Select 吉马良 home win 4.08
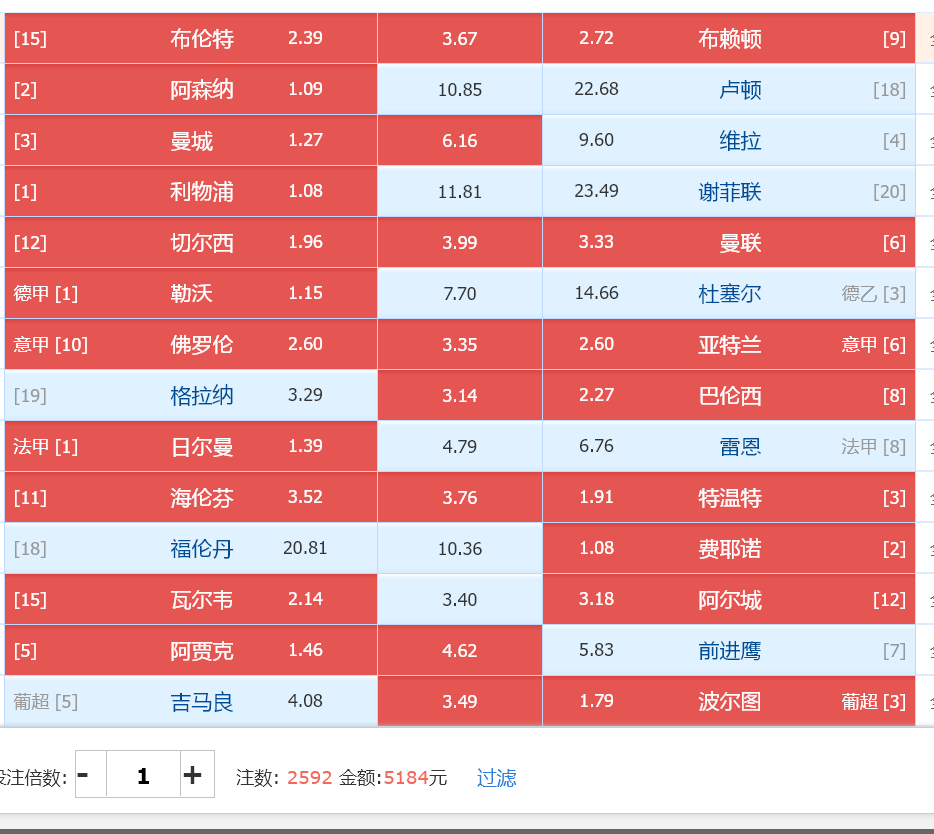The height and width of the screenshot is (834, 934). click(x=191, y=701)
